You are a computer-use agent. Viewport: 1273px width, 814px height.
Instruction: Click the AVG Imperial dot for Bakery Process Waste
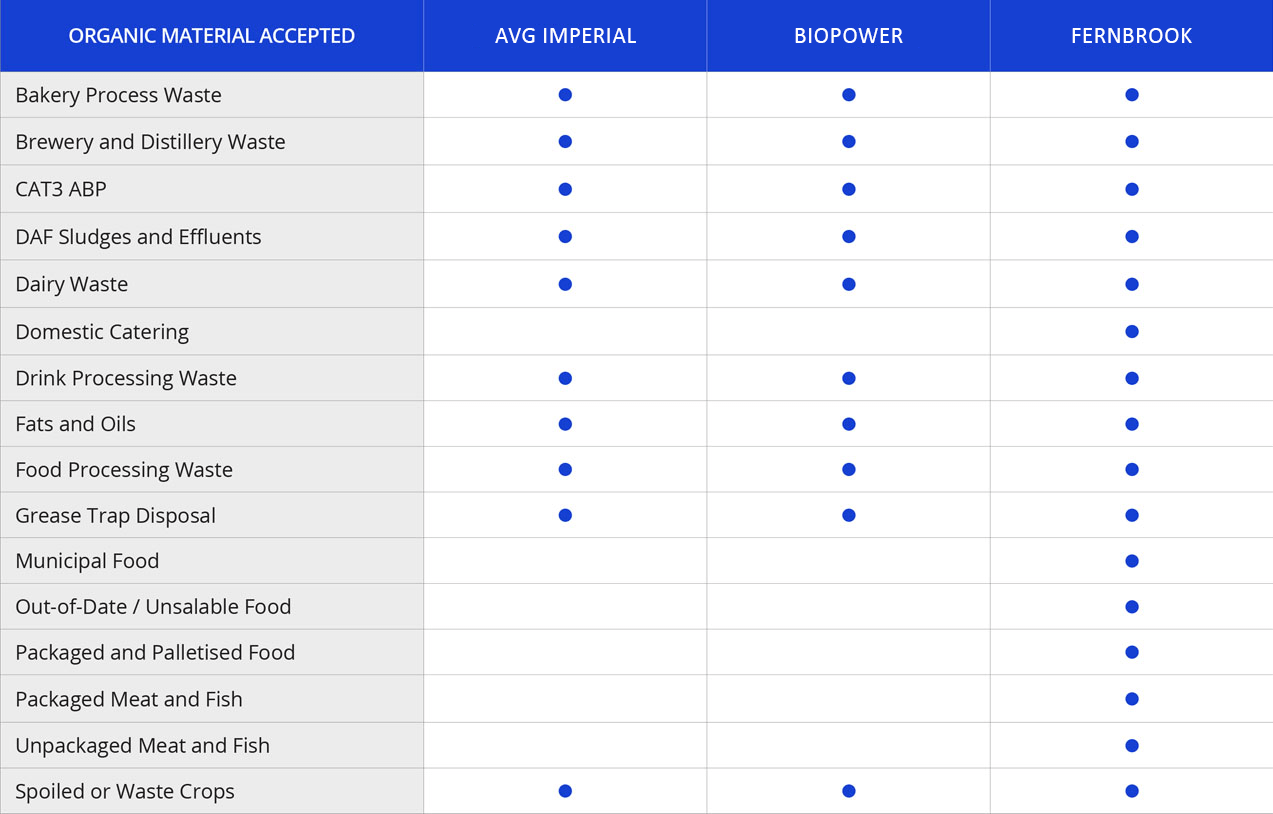coord(565,95)
